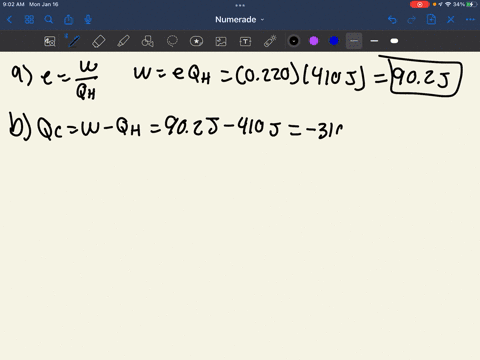Start audio recording with microphone icon

tap(88, 20)
